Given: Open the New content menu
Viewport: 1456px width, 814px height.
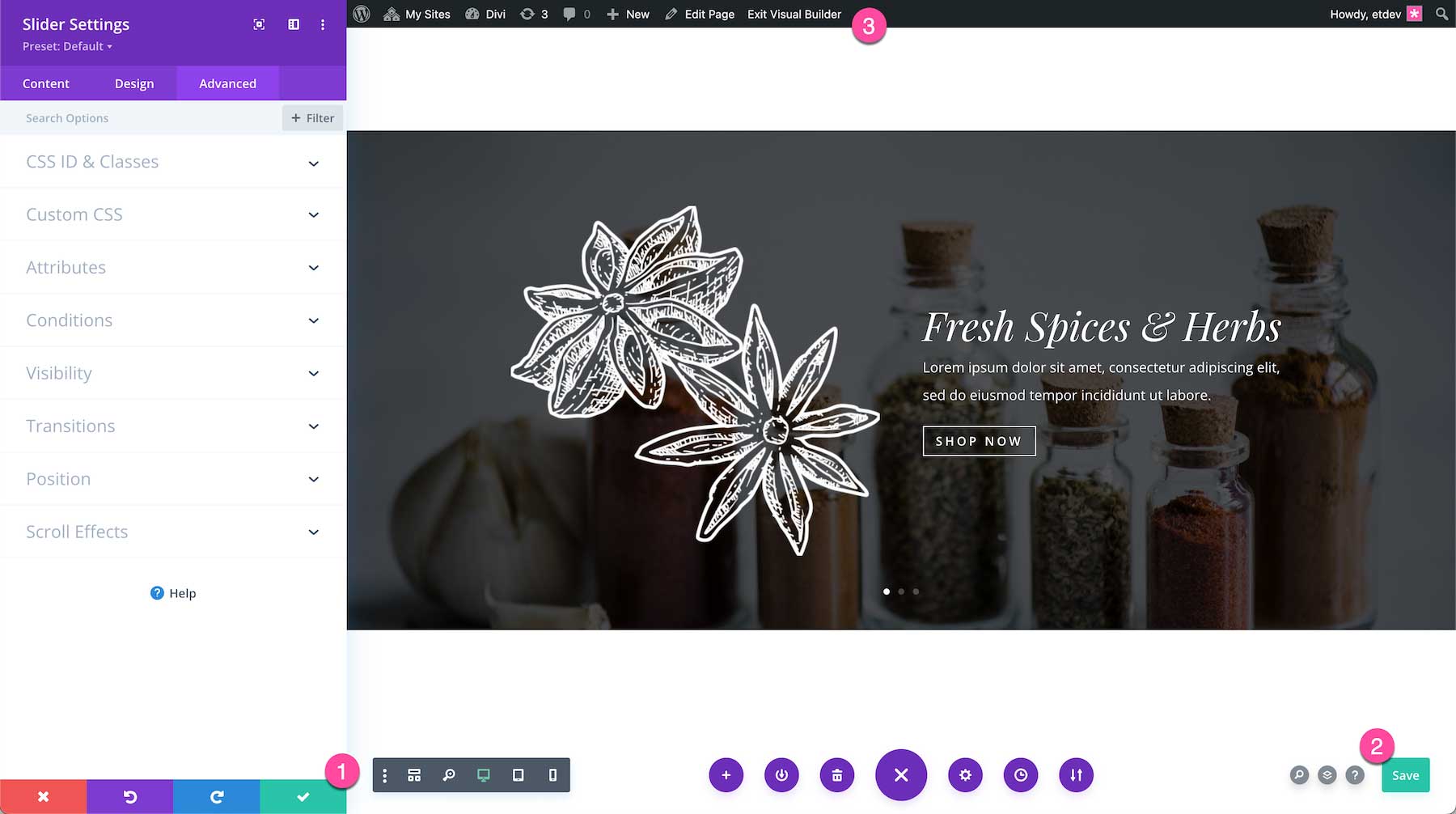Looking at the screenshot, I should pyautogui.click(x=628, y=14).
